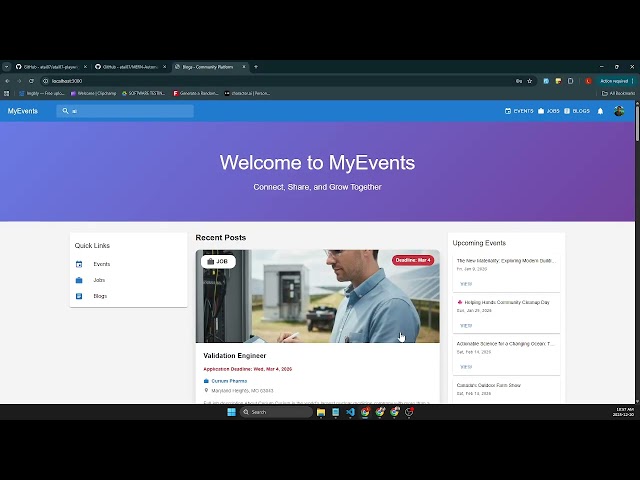Click the Validation Engineer post title
The height and width of the screenshot is (480, 640).
coord(235,356)
